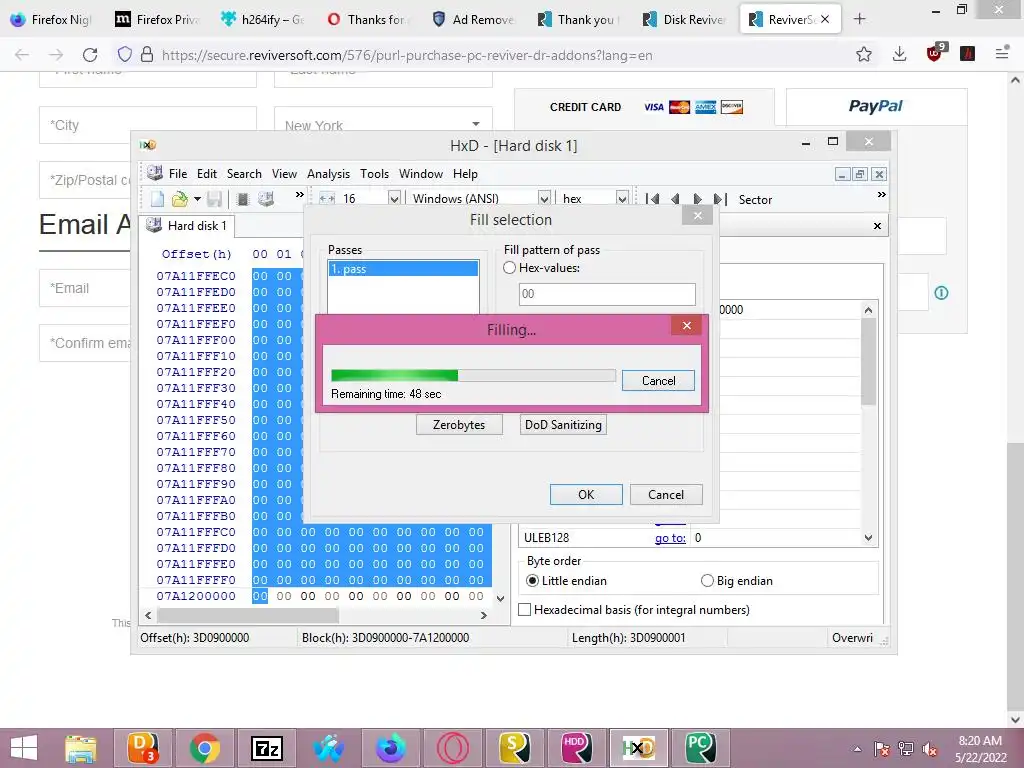
Task: Switch to the Hard disk 1 tab
Action: [187, 225]
